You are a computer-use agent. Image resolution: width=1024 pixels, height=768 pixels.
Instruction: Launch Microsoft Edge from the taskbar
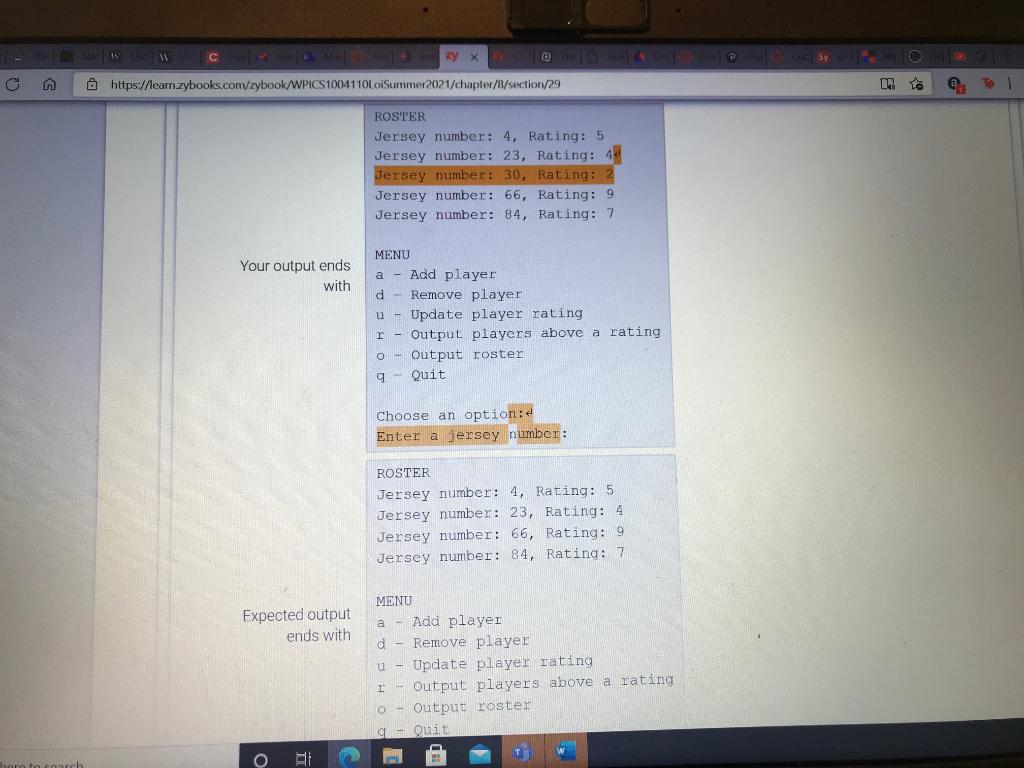click(347, 757)
